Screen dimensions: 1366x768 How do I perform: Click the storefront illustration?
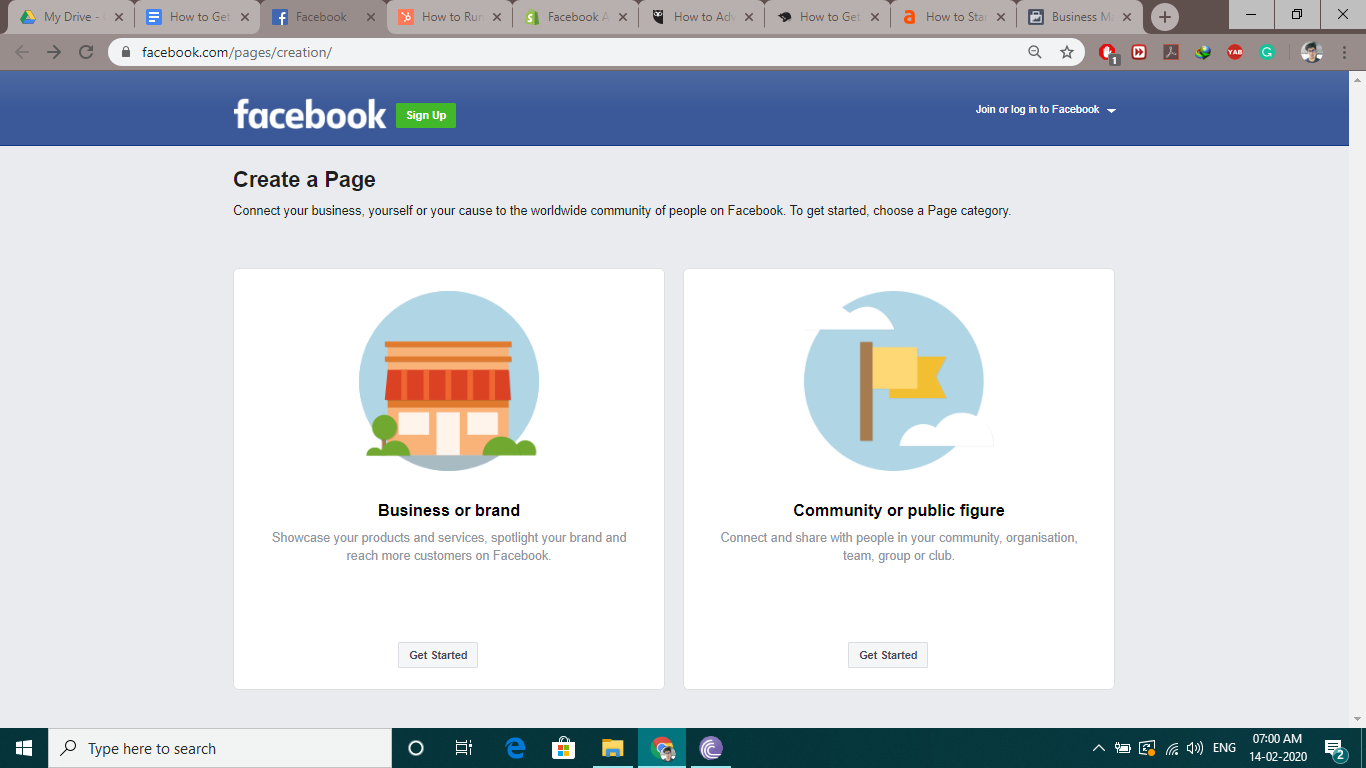(x=449, y=381)
